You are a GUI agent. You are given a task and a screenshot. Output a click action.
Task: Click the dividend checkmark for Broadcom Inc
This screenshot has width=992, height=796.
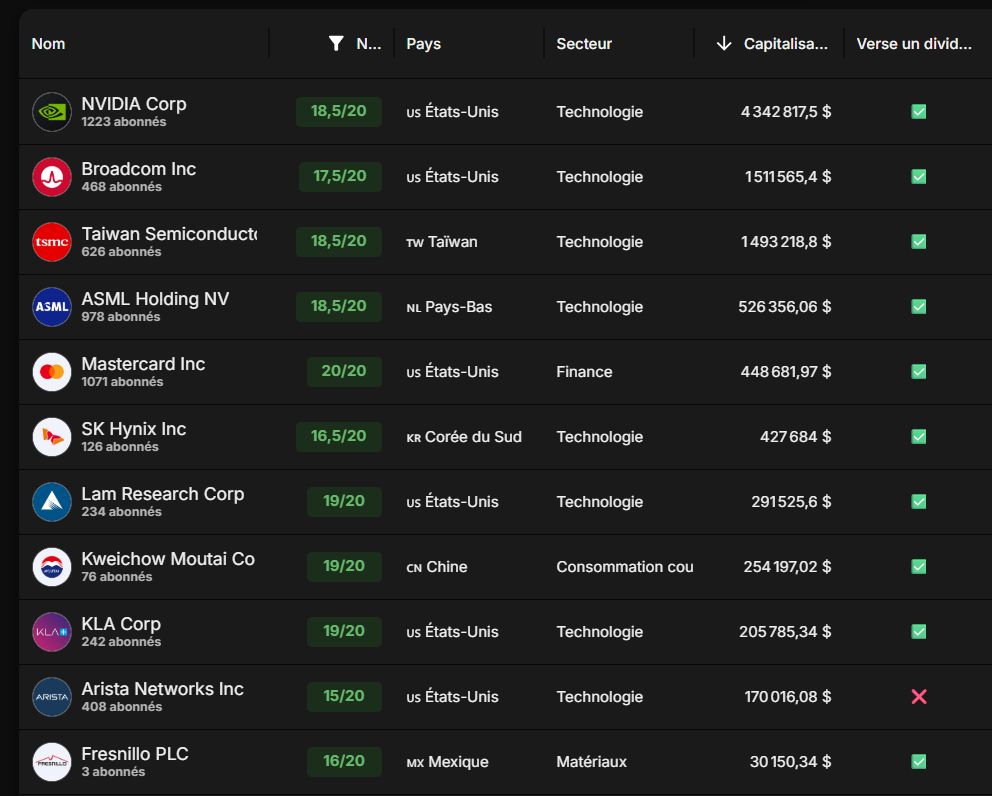click(x=919, y=177)
